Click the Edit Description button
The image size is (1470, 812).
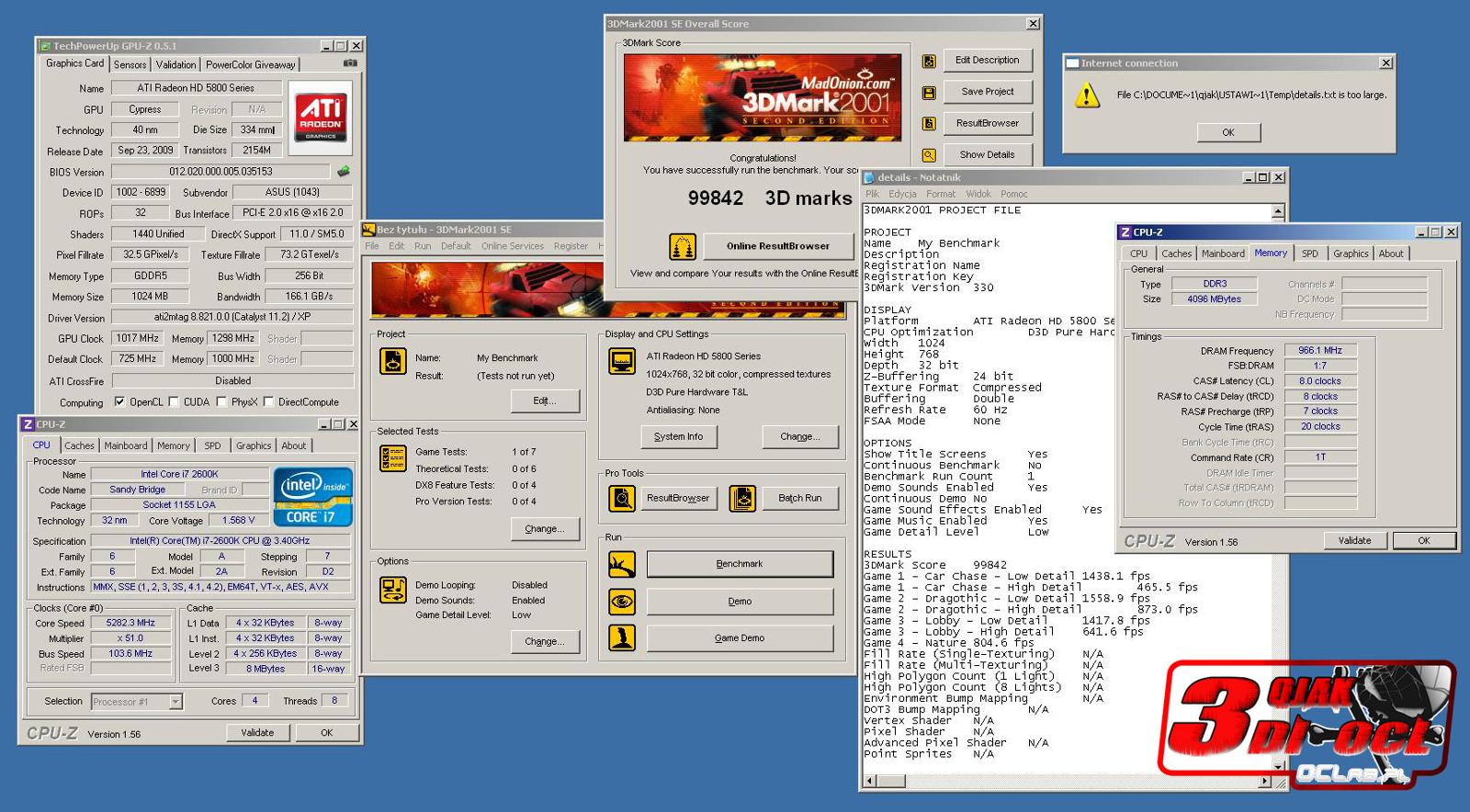(987, 61)
